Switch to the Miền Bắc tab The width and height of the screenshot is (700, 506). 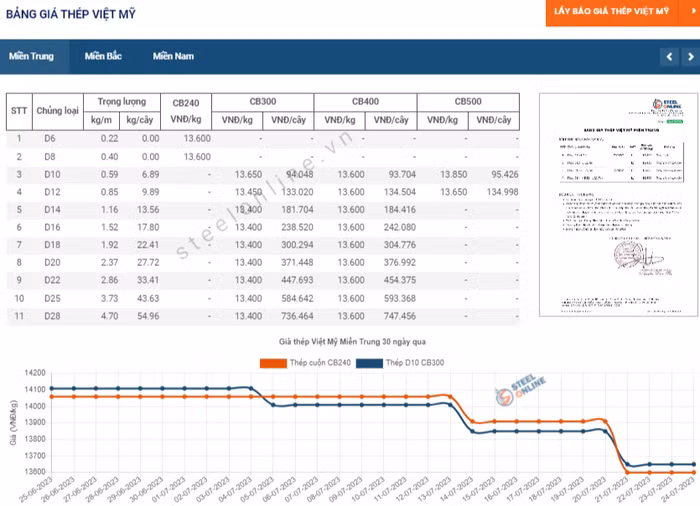103,56
